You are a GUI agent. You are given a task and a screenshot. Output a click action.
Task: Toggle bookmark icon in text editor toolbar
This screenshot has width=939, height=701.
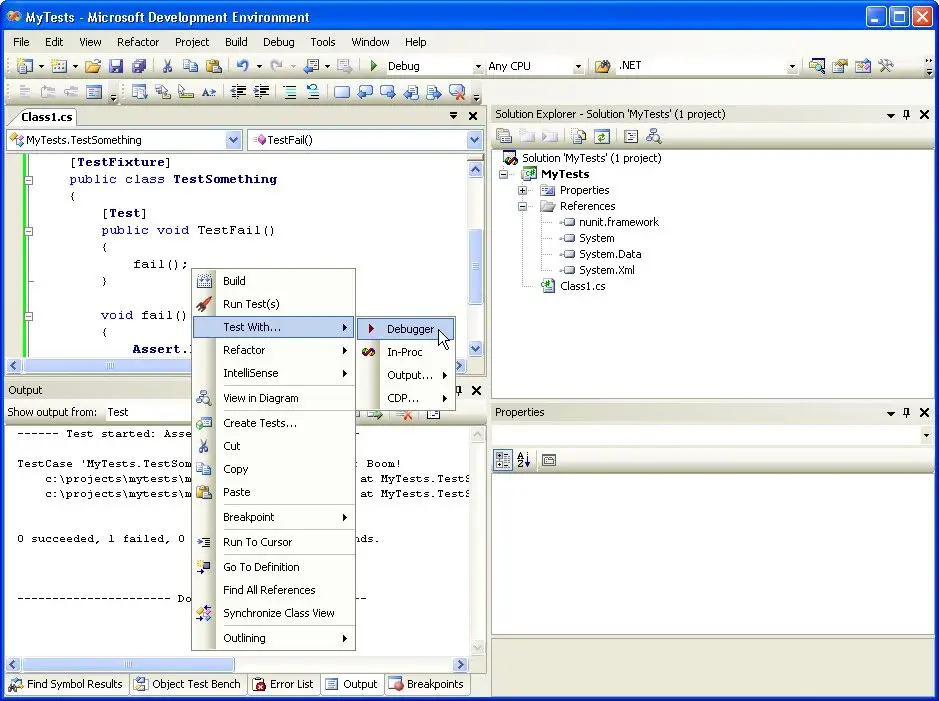[342, 92]
